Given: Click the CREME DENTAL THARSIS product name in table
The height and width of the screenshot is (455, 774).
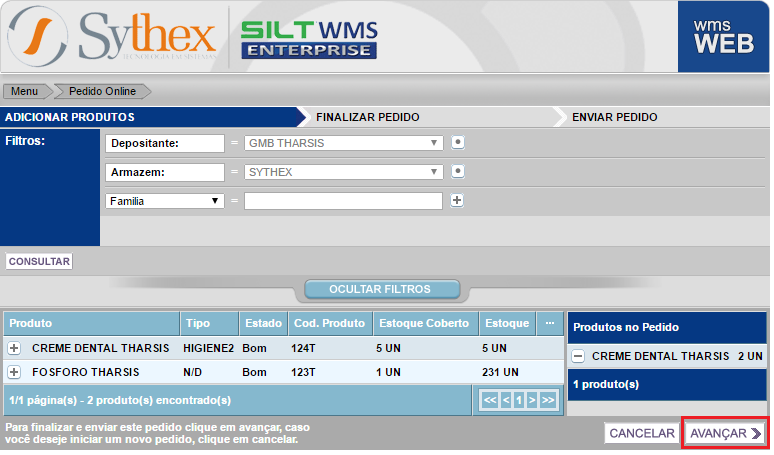Looking at the screenshot, I should (x=101, y=348).
